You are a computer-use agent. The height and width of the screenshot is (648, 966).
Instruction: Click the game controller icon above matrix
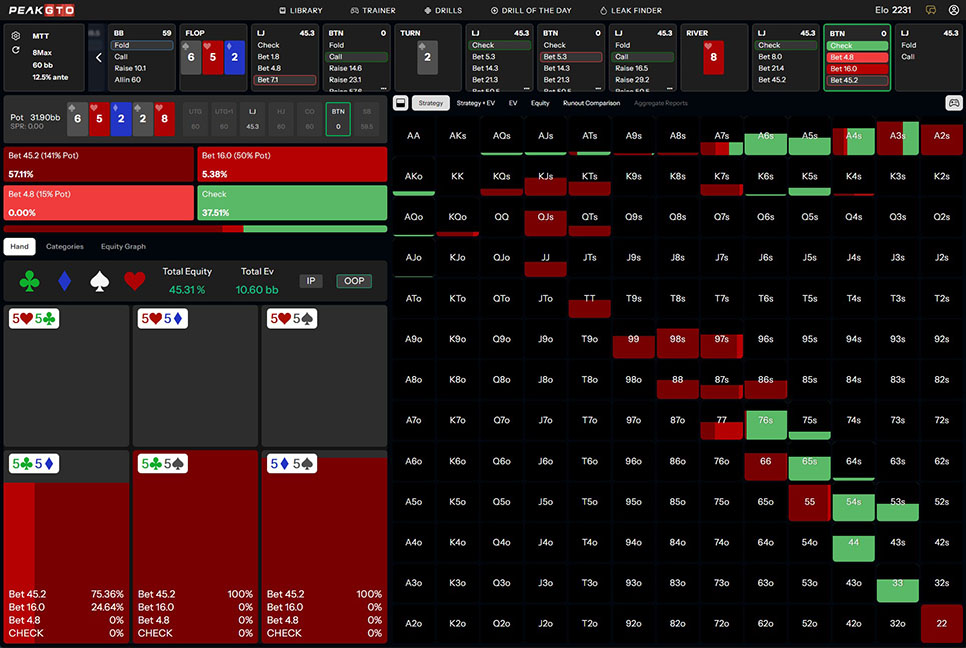(x=954, y=102)
